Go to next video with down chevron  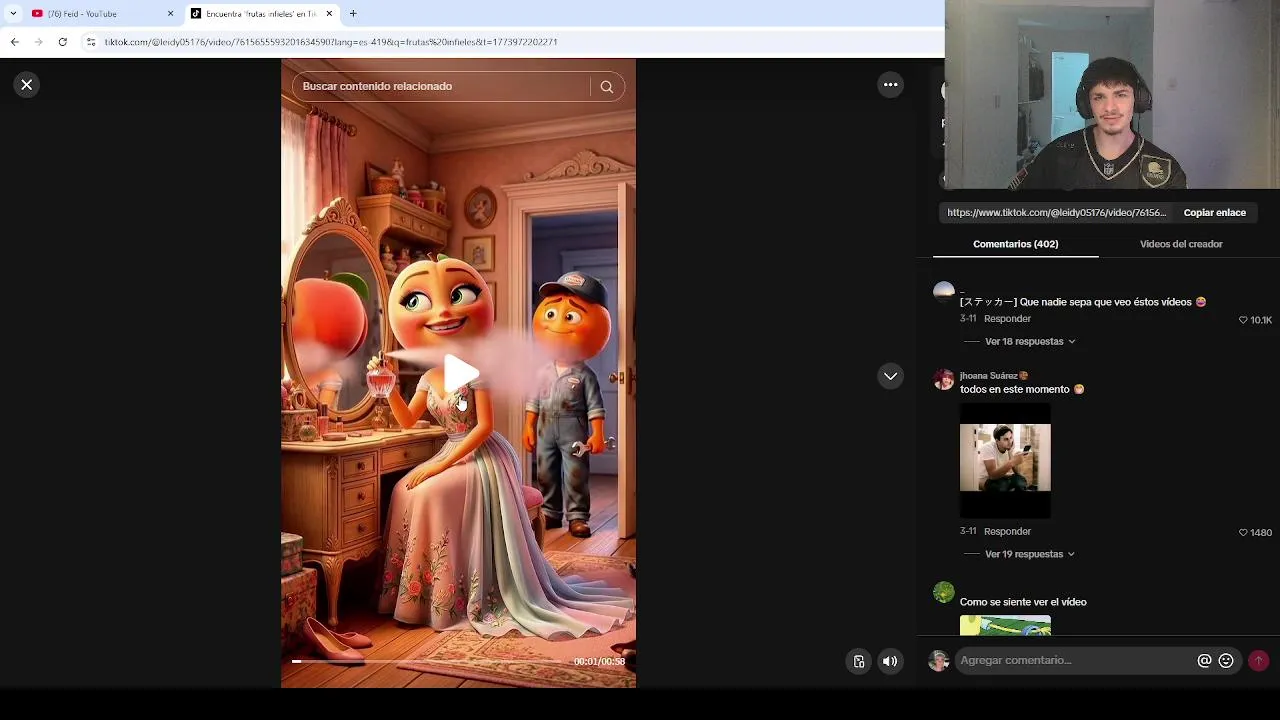890,376
